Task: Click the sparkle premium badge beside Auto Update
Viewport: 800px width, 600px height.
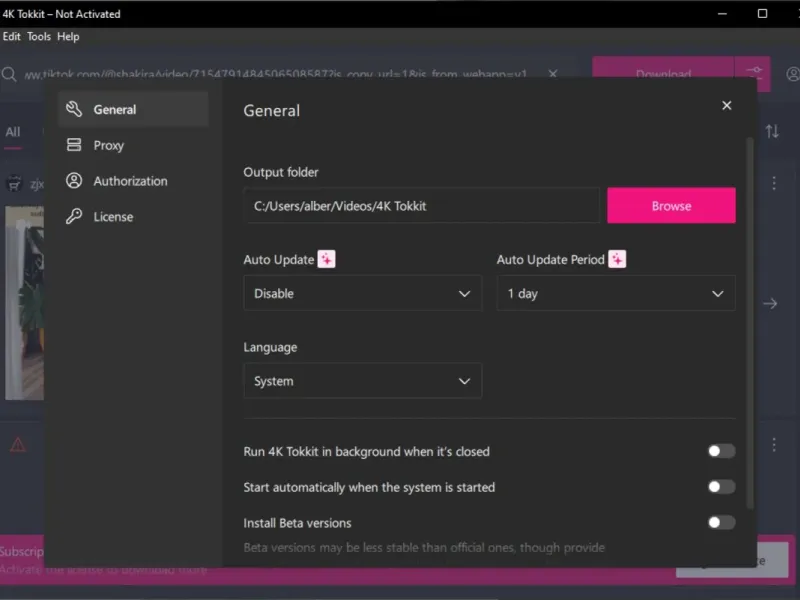Action: tap(326, 259)
